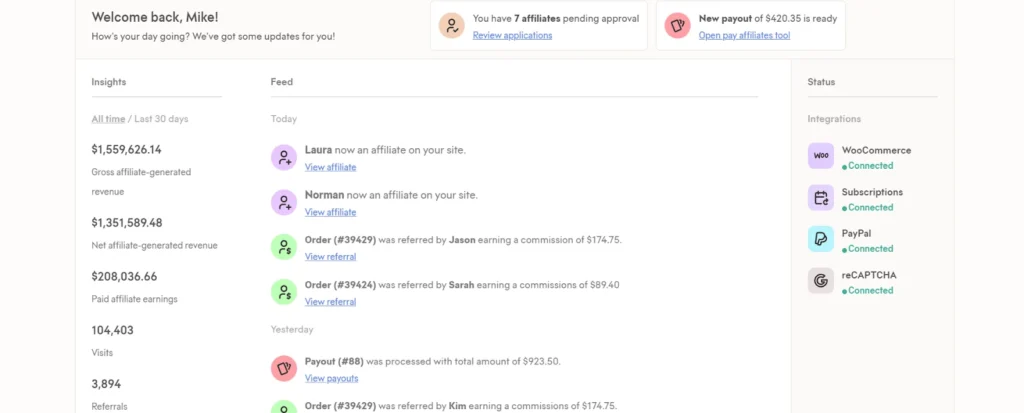View referral for Sarah's order #39424
1024x413 pixels.
(330, 302)
